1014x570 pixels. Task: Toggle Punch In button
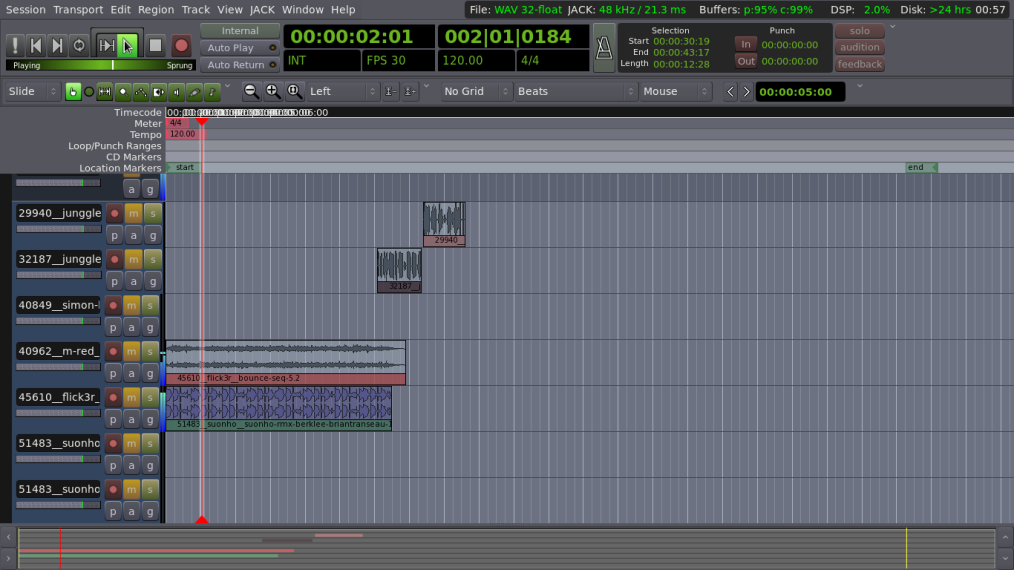[746, 44]
